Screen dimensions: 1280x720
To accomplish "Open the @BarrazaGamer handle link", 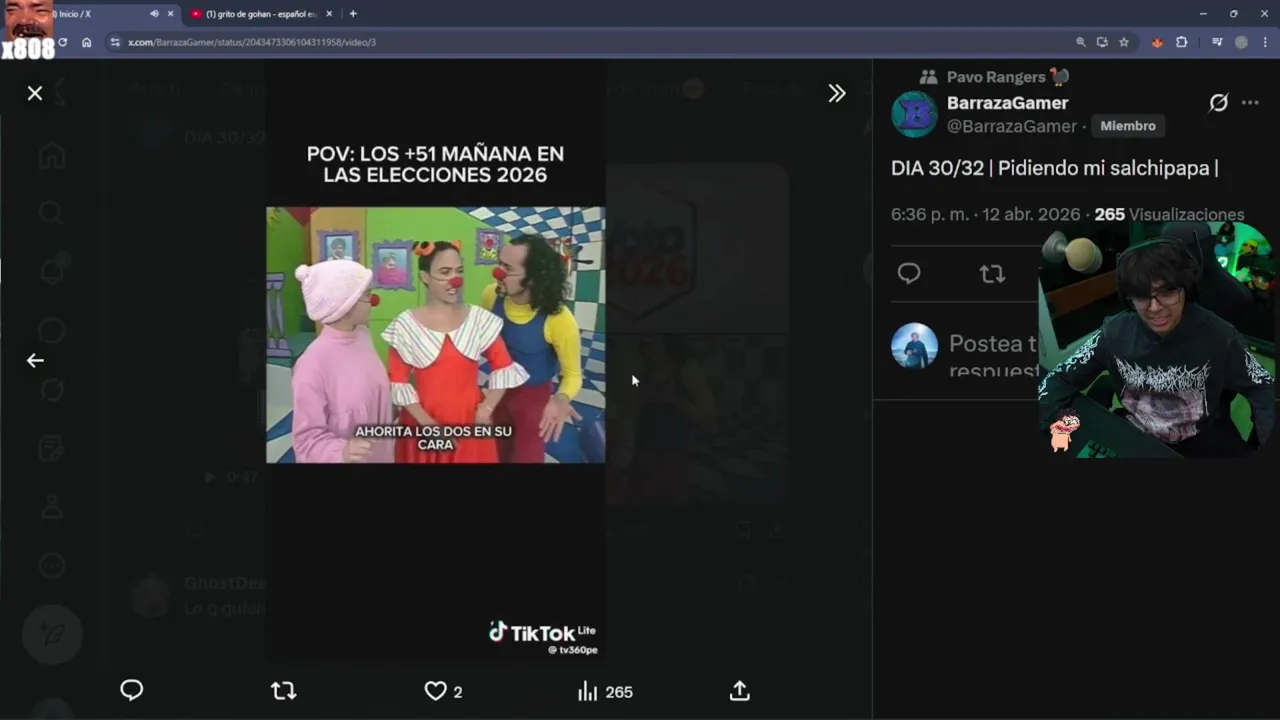I will tap(1011, 126).
